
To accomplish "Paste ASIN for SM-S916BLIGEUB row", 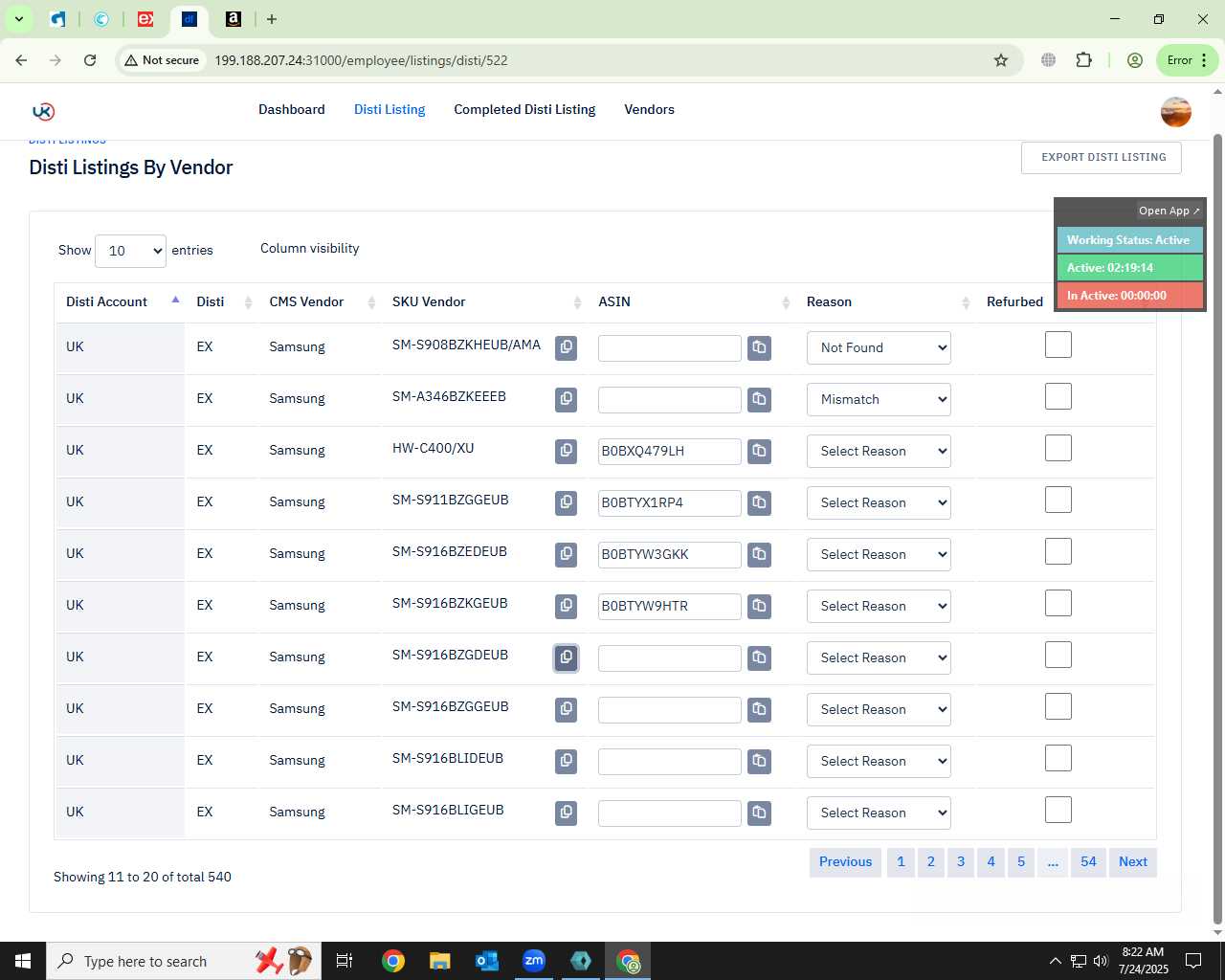I will click(x=760, y=813).
